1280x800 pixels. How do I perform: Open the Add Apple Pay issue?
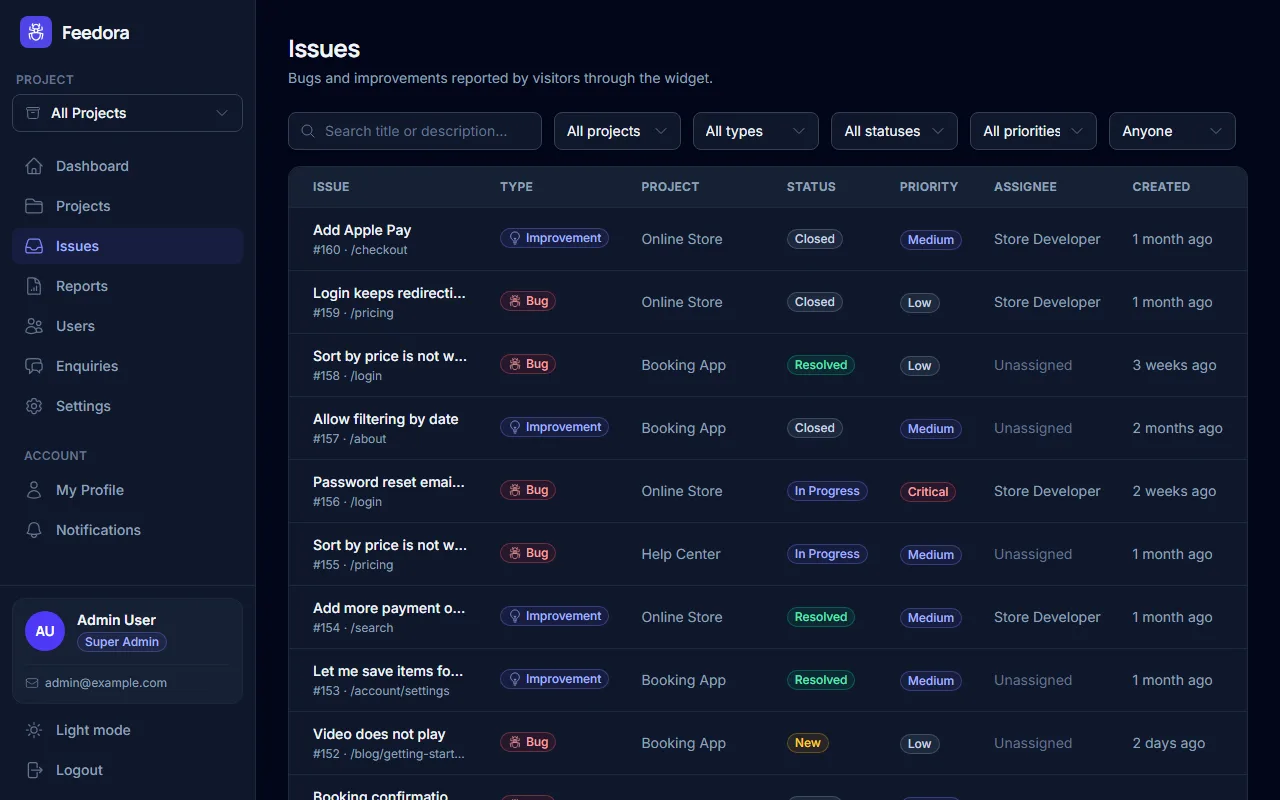tap(362, 230)
